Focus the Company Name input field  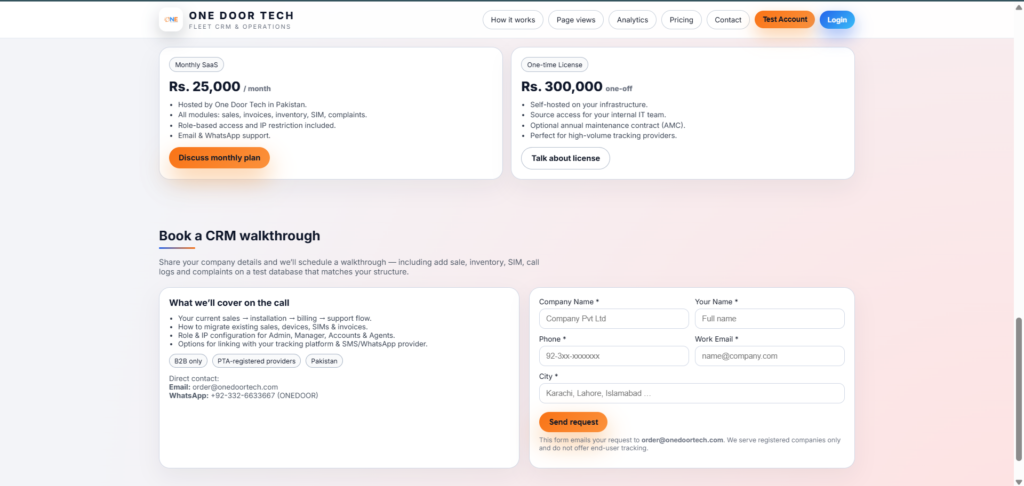pyautogui.click(x=613, y=318)
